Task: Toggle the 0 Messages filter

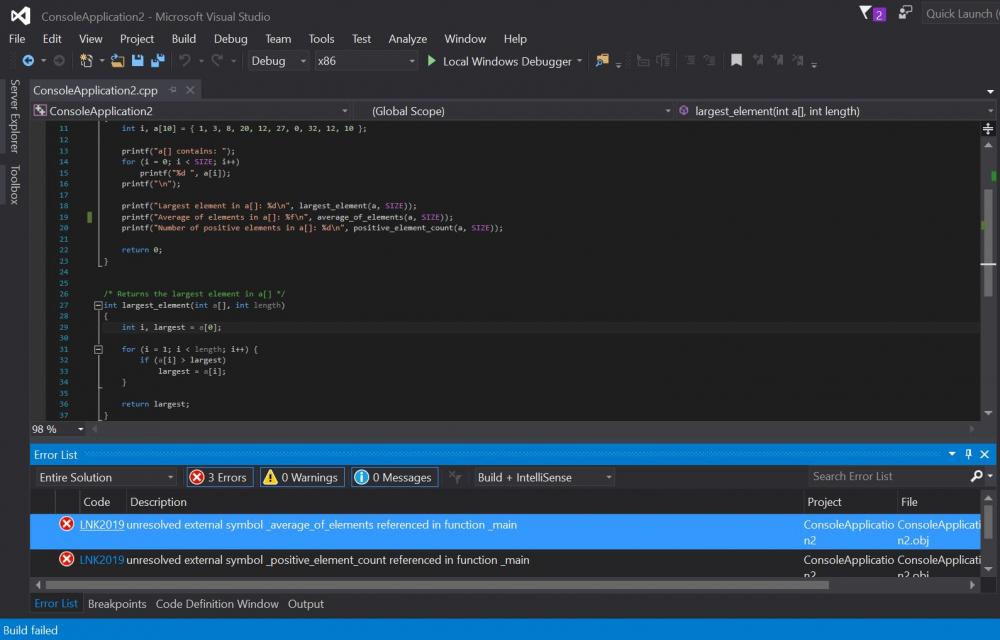Action: point(393,477)
